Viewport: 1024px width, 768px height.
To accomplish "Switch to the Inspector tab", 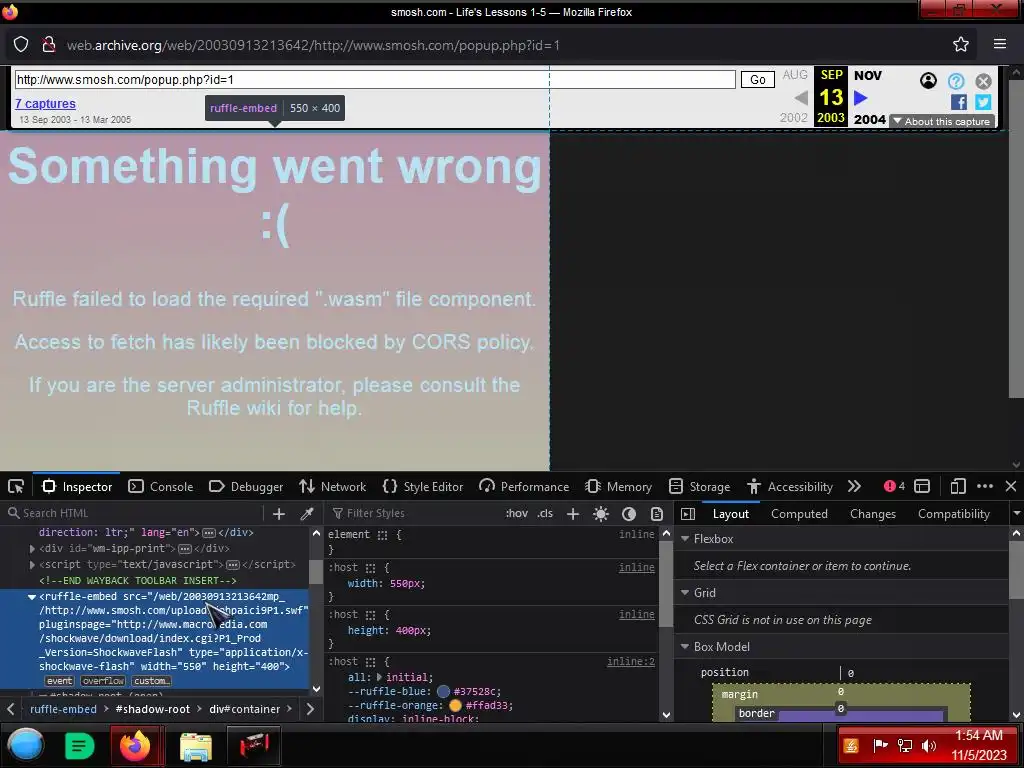I will click(x=77, y=487).
